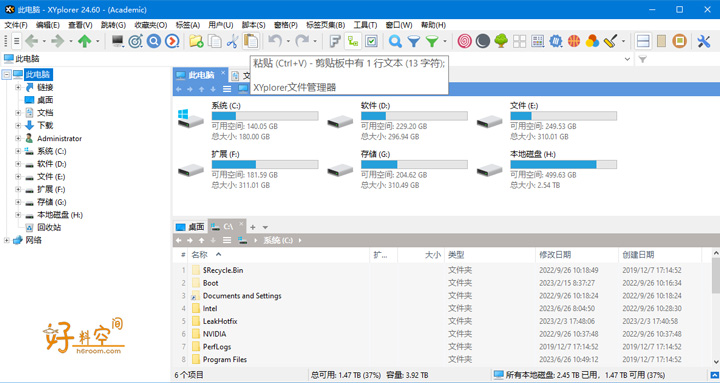Open dropdown next to green filter
The width and height of the screenshot is (720, 383).
(x=445, y=41)
